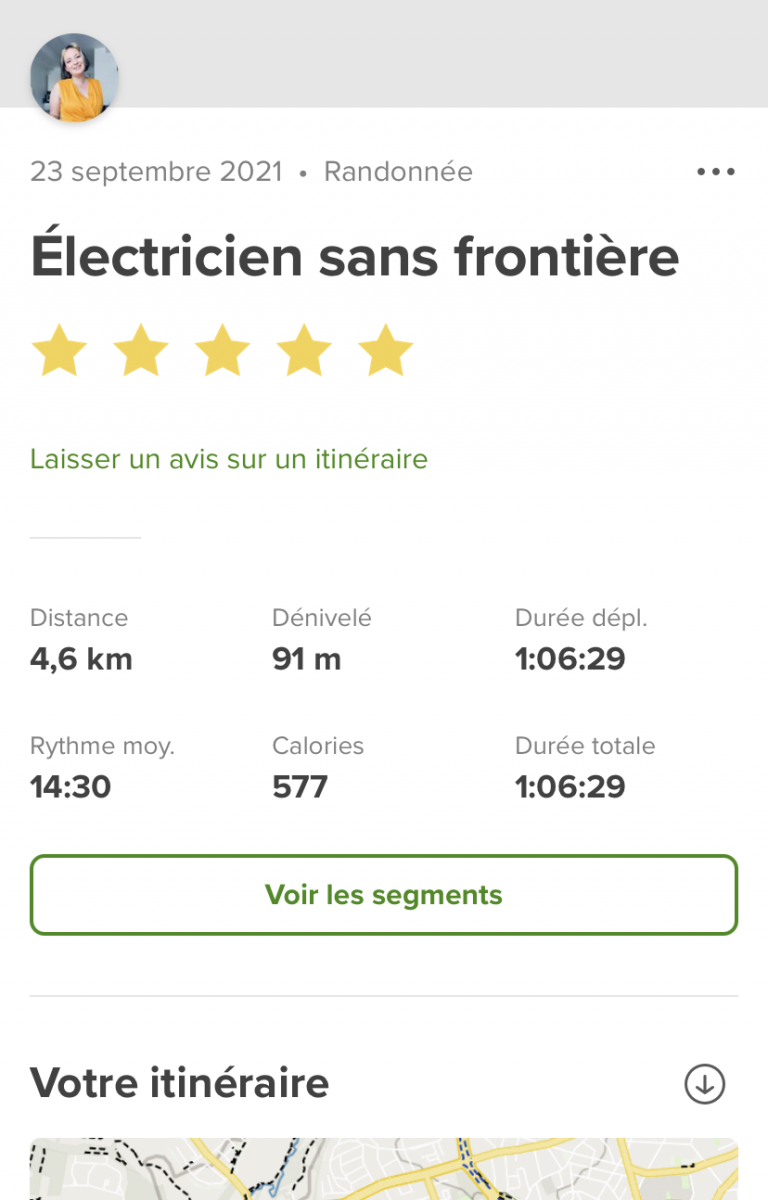Tap the Votre itinéraire section heading
Screen dimensions: 768x1200
coord(180,1083)
